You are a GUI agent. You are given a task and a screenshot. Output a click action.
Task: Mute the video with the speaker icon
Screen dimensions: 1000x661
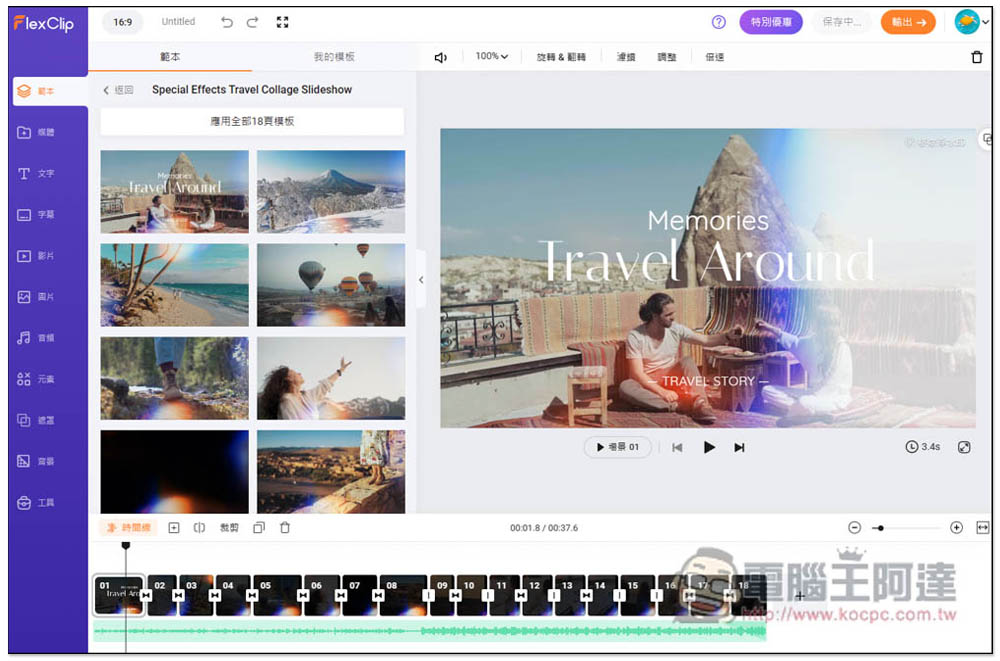pyautogui.click(x=440, y=57)
